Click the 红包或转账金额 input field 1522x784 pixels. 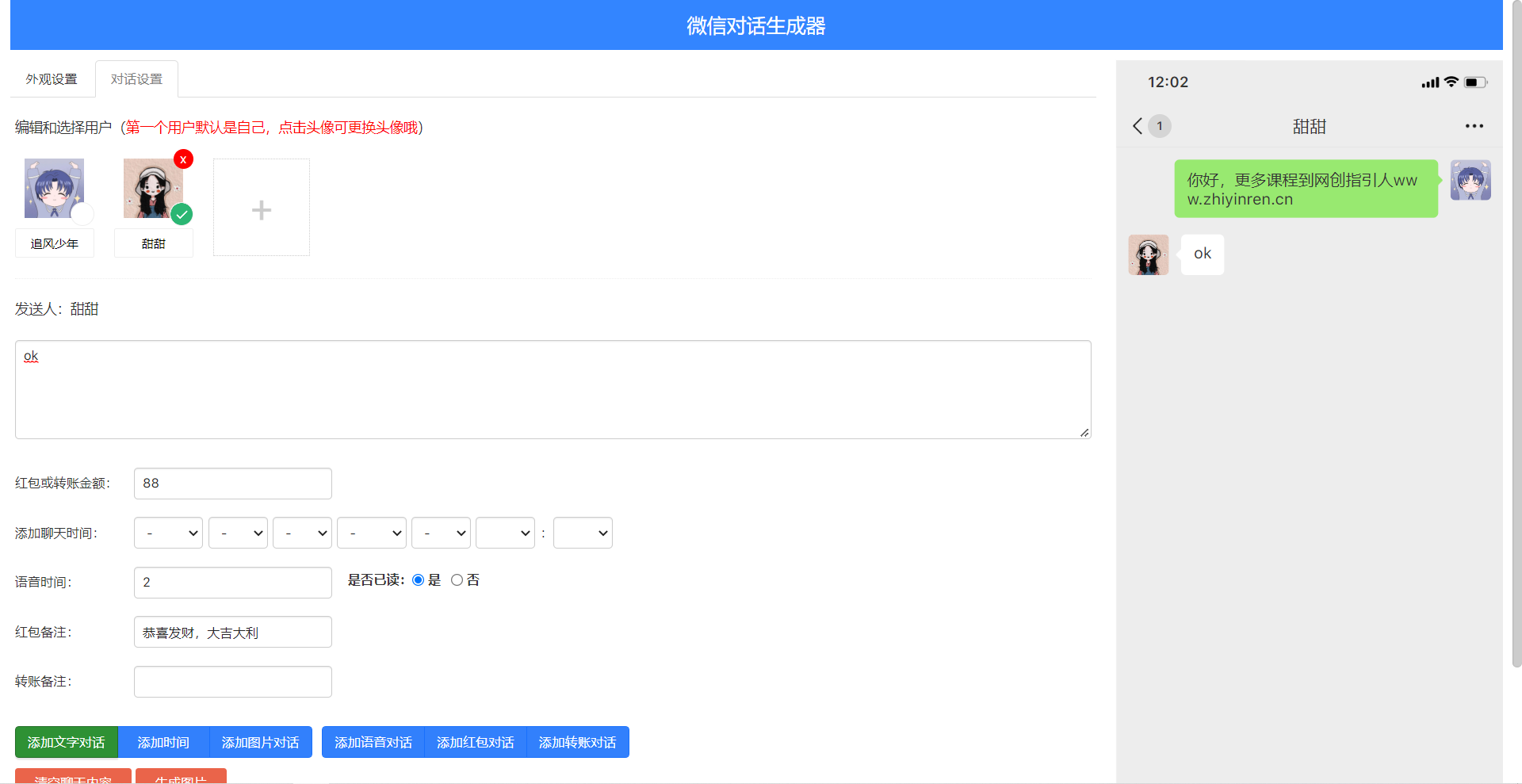coord(233,484)
